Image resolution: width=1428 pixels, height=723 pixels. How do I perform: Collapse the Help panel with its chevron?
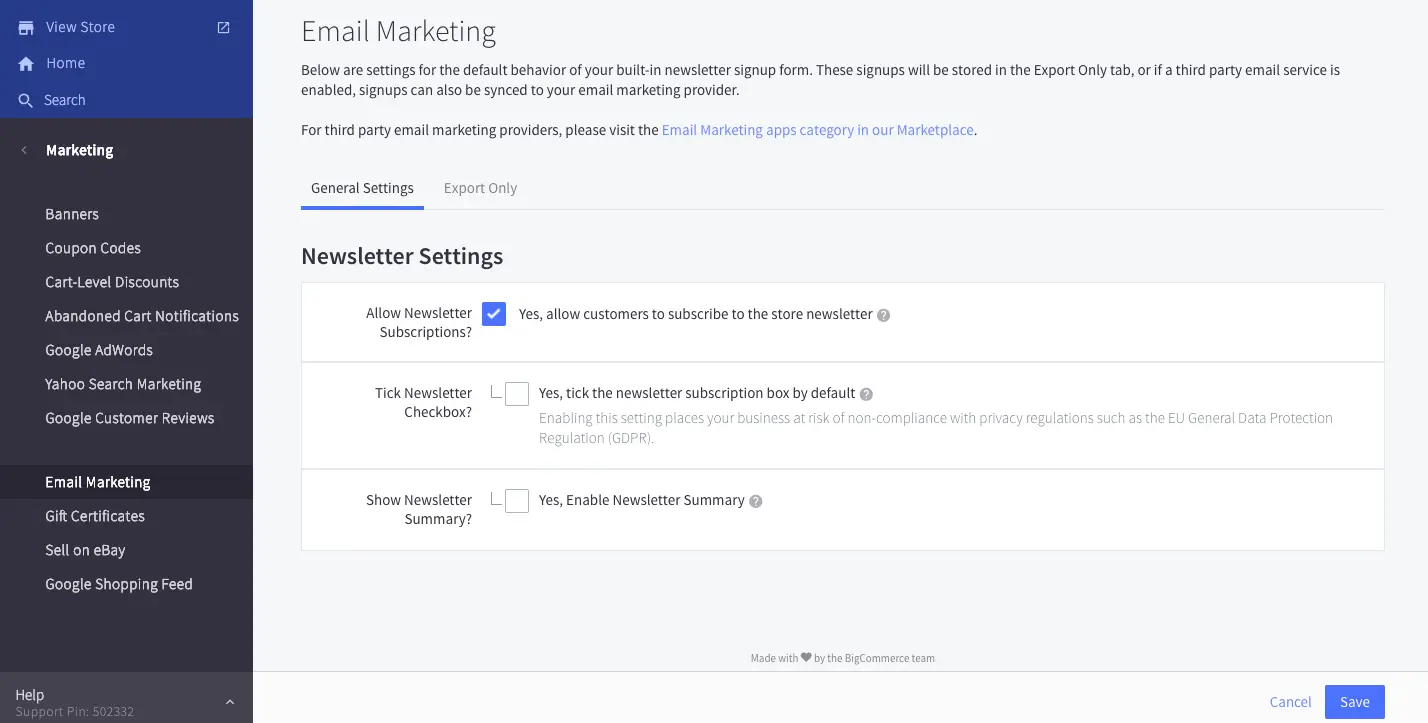pyautogui.click(x=229, y=699)
